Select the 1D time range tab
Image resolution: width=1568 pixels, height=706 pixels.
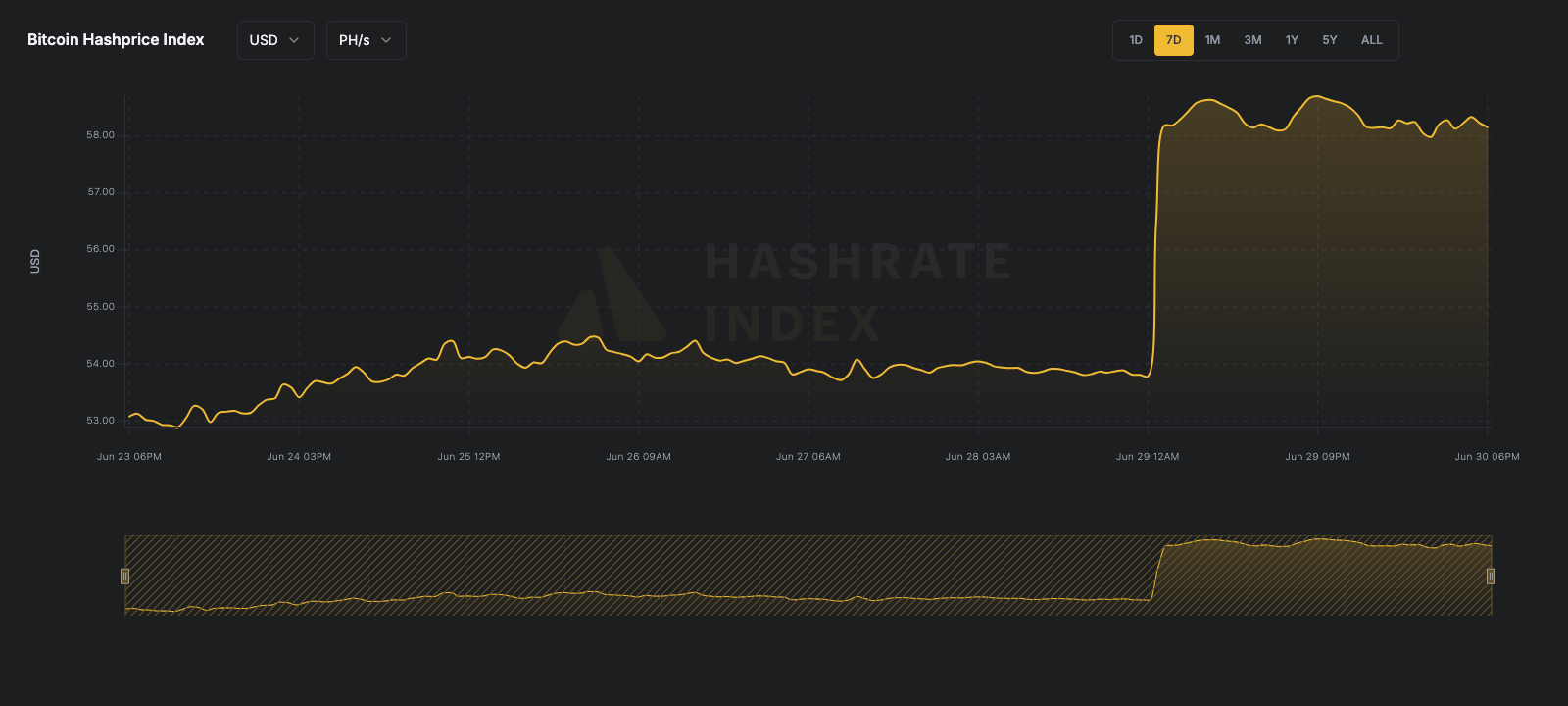coord(1136,40)
